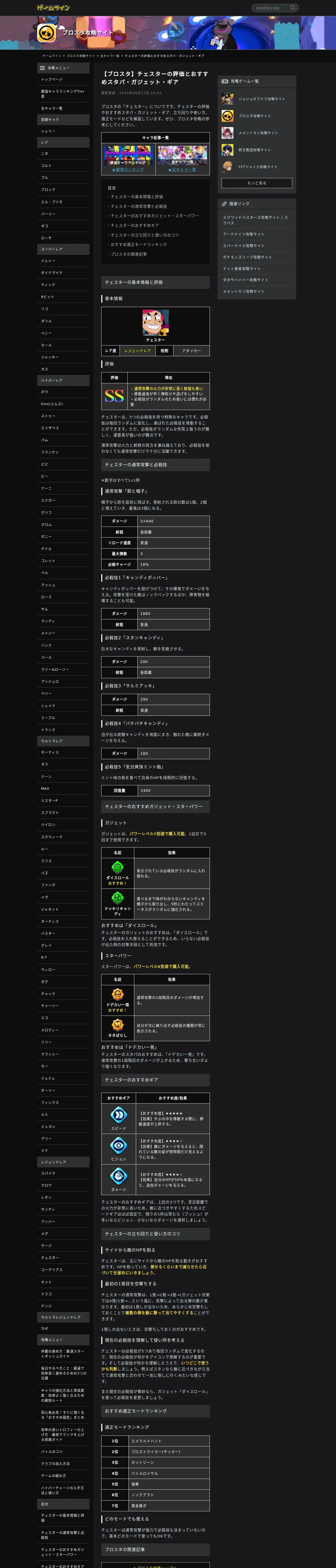The width and height of the screenshot is (336, 1568).
Task: Click the Brawl Stars logo in the banner
Action: point(47,33)
